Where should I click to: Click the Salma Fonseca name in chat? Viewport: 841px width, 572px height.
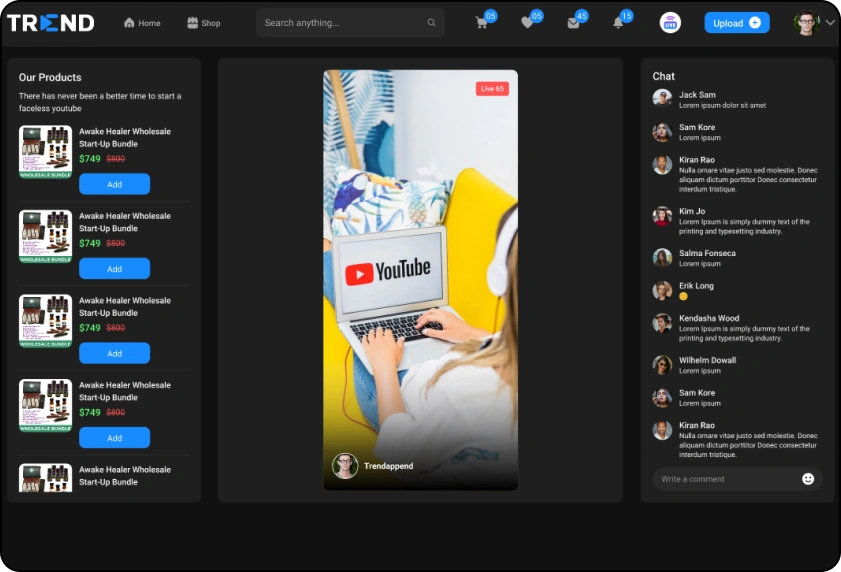click(x=707, y=253)
